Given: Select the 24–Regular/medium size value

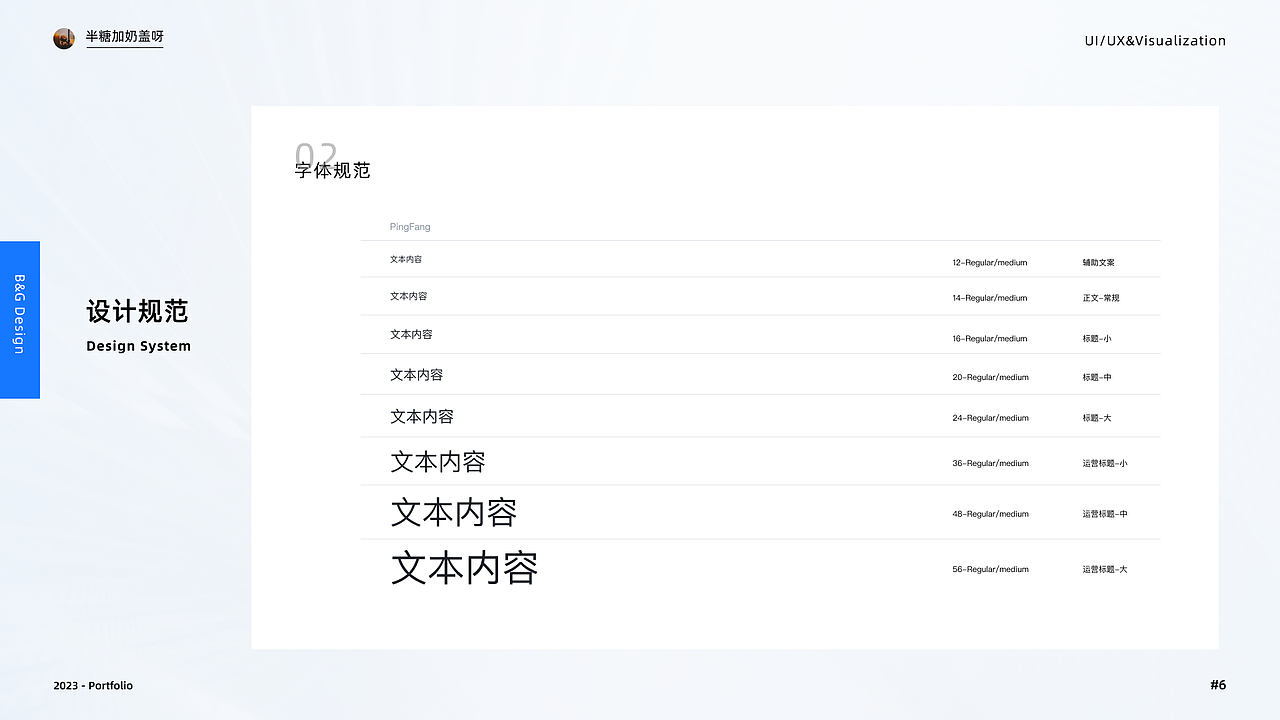Looking at the screenshot, I should pos(990,418).
